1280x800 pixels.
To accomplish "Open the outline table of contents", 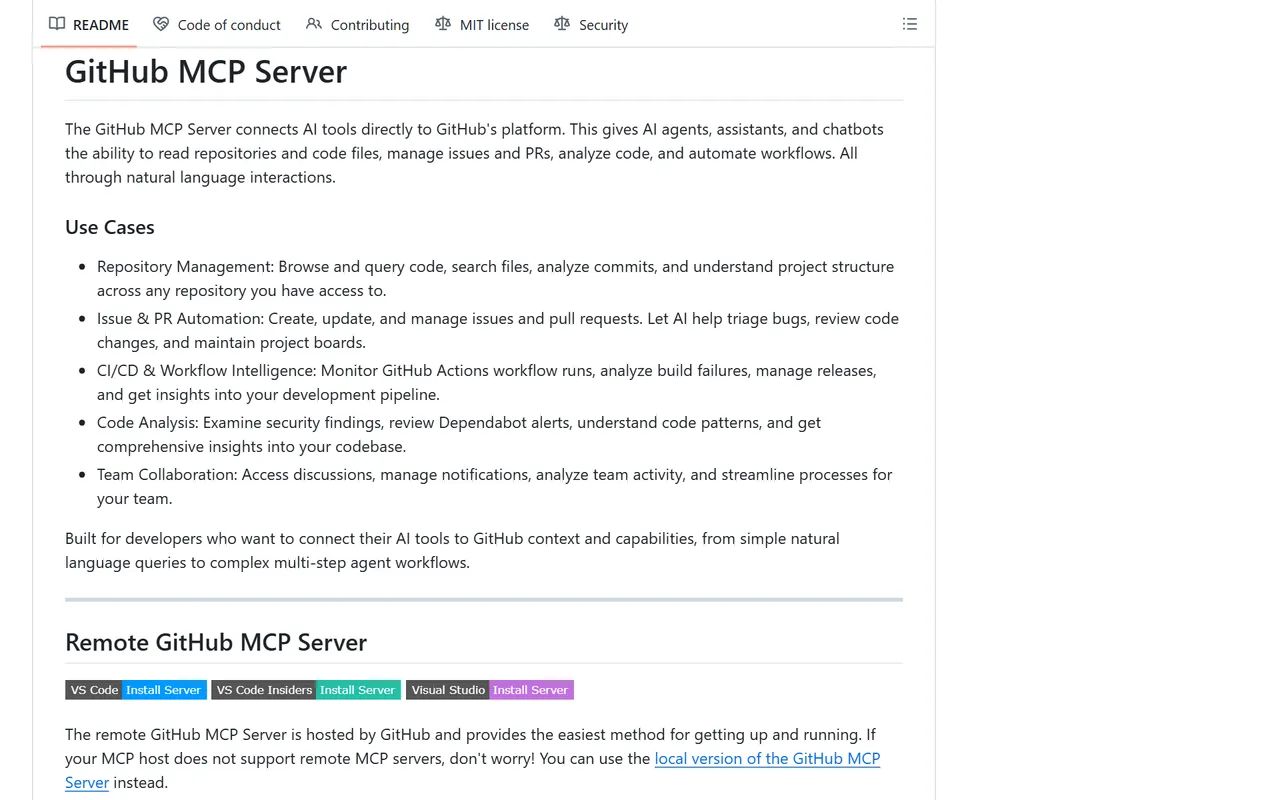I will coord(910,24).
